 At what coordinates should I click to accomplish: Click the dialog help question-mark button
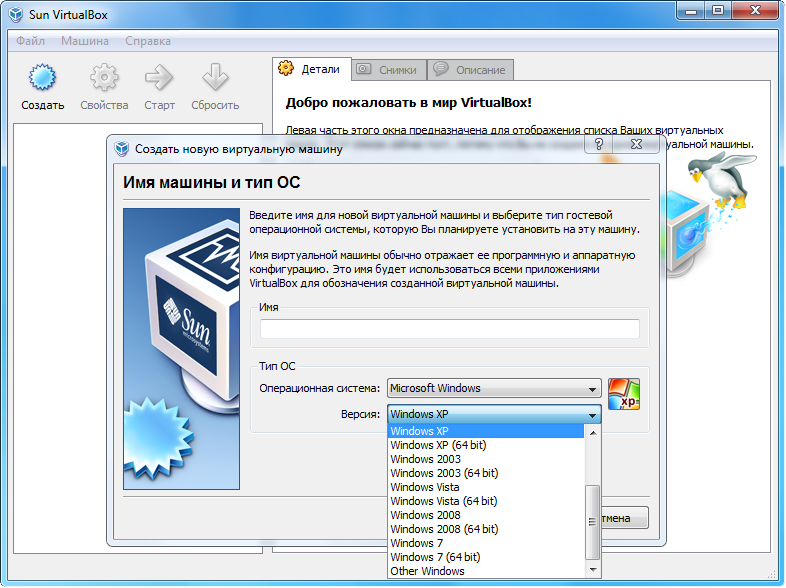(599, 144)
